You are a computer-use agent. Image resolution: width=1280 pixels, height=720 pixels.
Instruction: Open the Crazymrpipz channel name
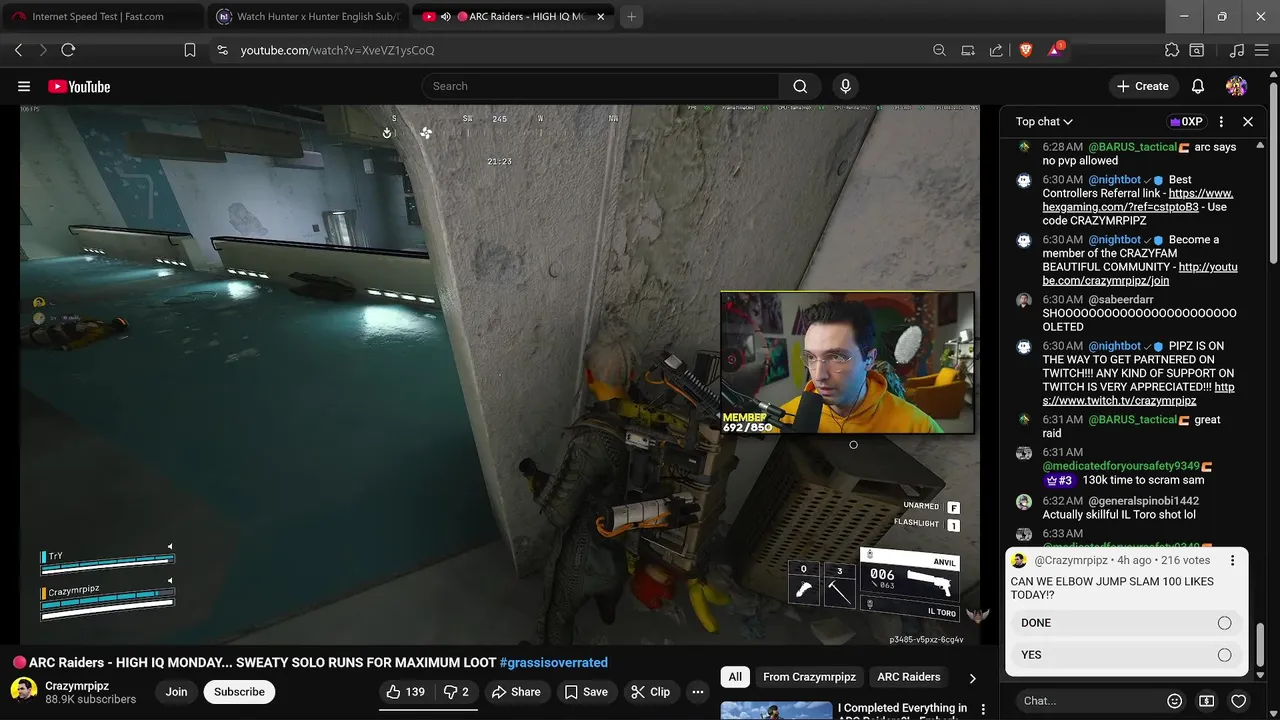(77, 686)
